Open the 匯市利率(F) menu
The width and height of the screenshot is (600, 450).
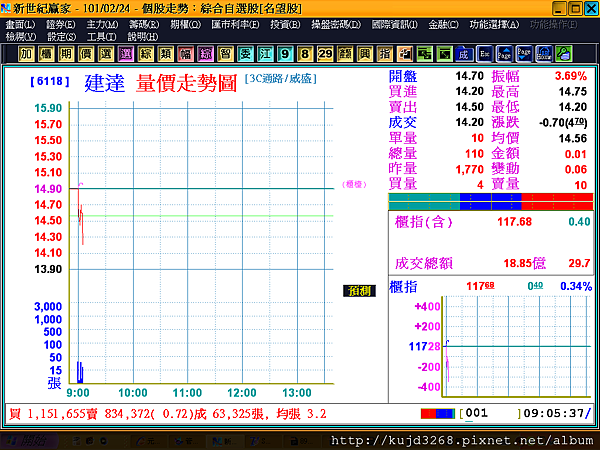[235, 24]
